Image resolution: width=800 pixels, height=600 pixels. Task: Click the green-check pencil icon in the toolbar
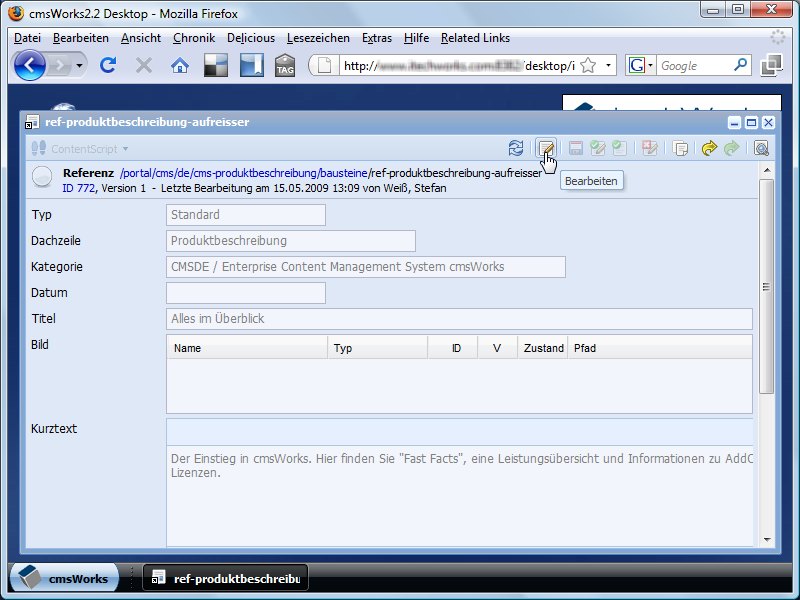[597, 148]
